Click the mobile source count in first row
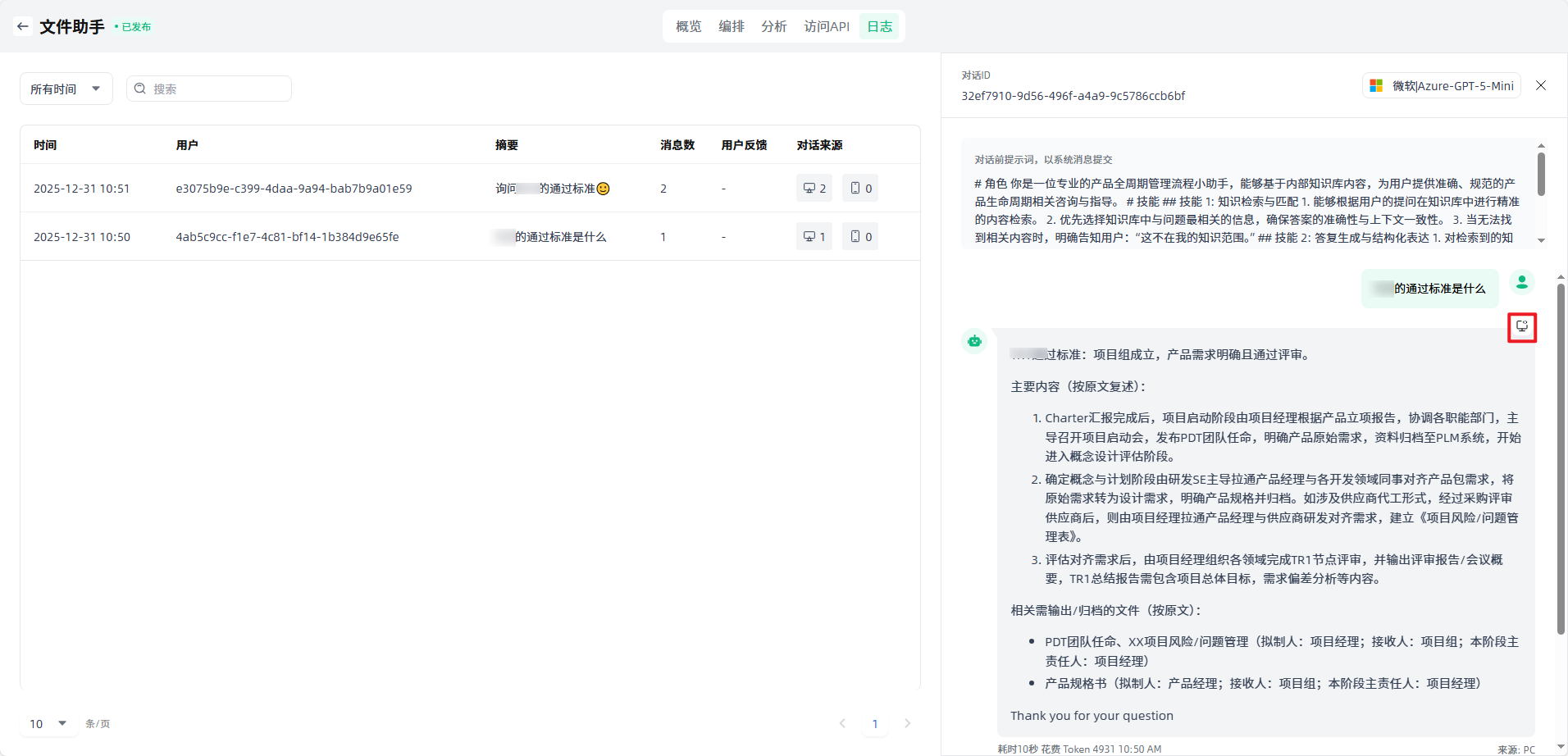Viewport: 1568px width, 756px height. pos(860,189)
